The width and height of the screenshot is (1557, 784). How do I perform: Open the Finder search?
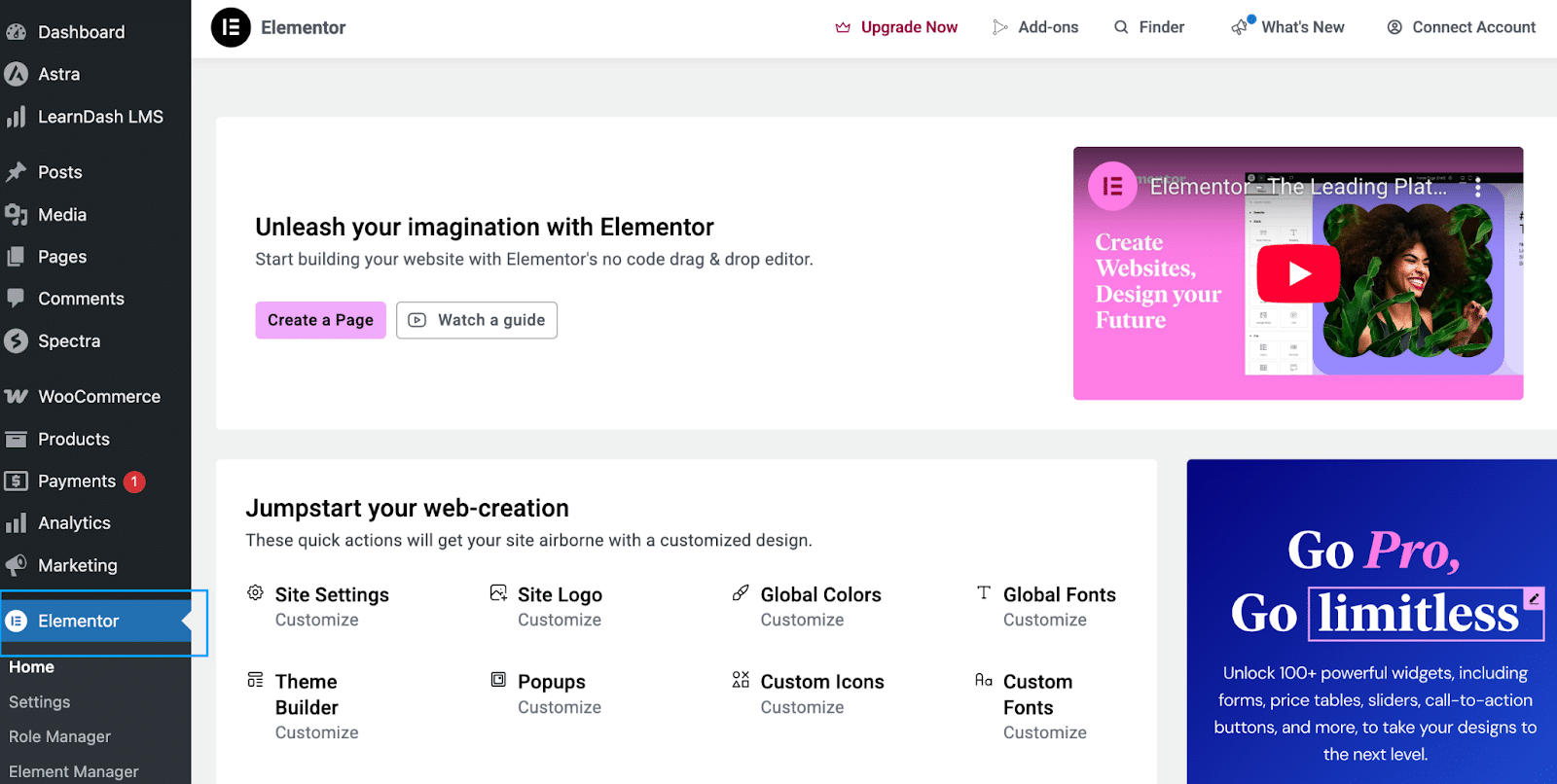point(1149,27)
